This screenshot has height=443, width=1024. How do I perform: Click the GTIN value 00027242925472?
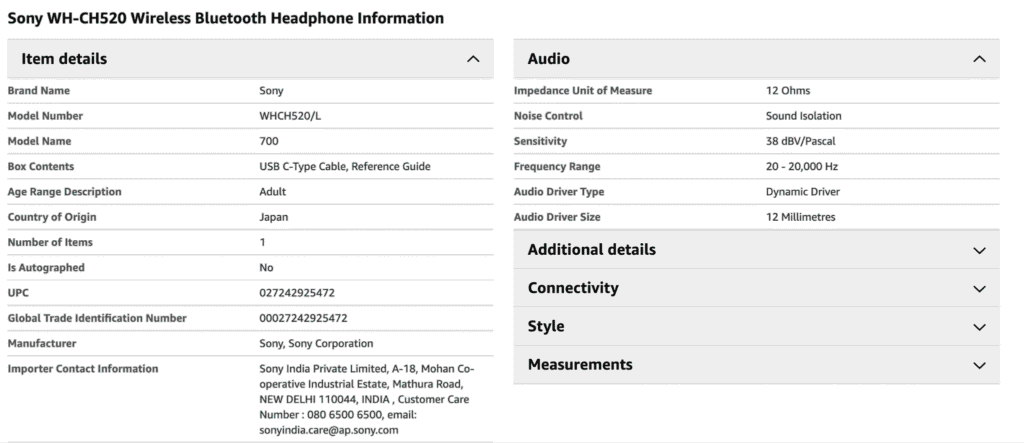[x=303, y=318]
